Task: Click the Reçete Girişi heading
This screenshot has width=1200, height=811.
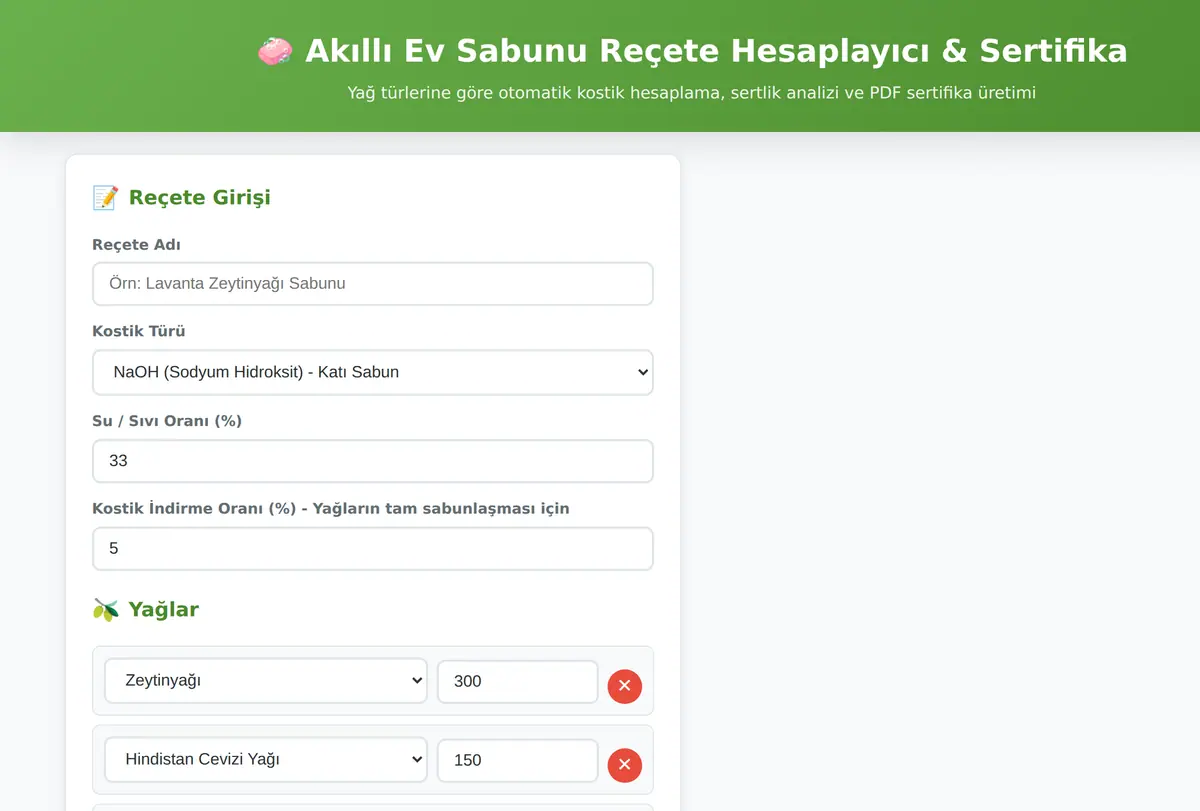Action: tap(200, 198)
